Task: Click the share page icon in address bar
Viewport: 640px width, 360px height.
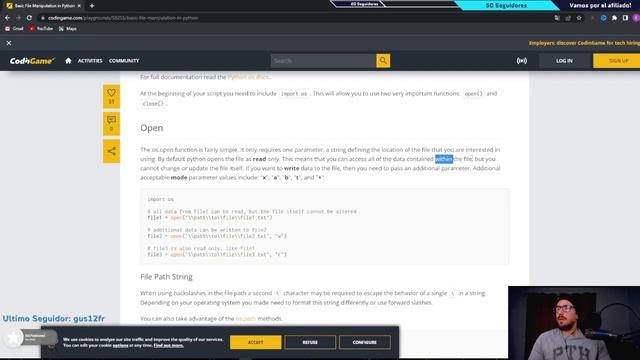Action: tap(568, 18)
